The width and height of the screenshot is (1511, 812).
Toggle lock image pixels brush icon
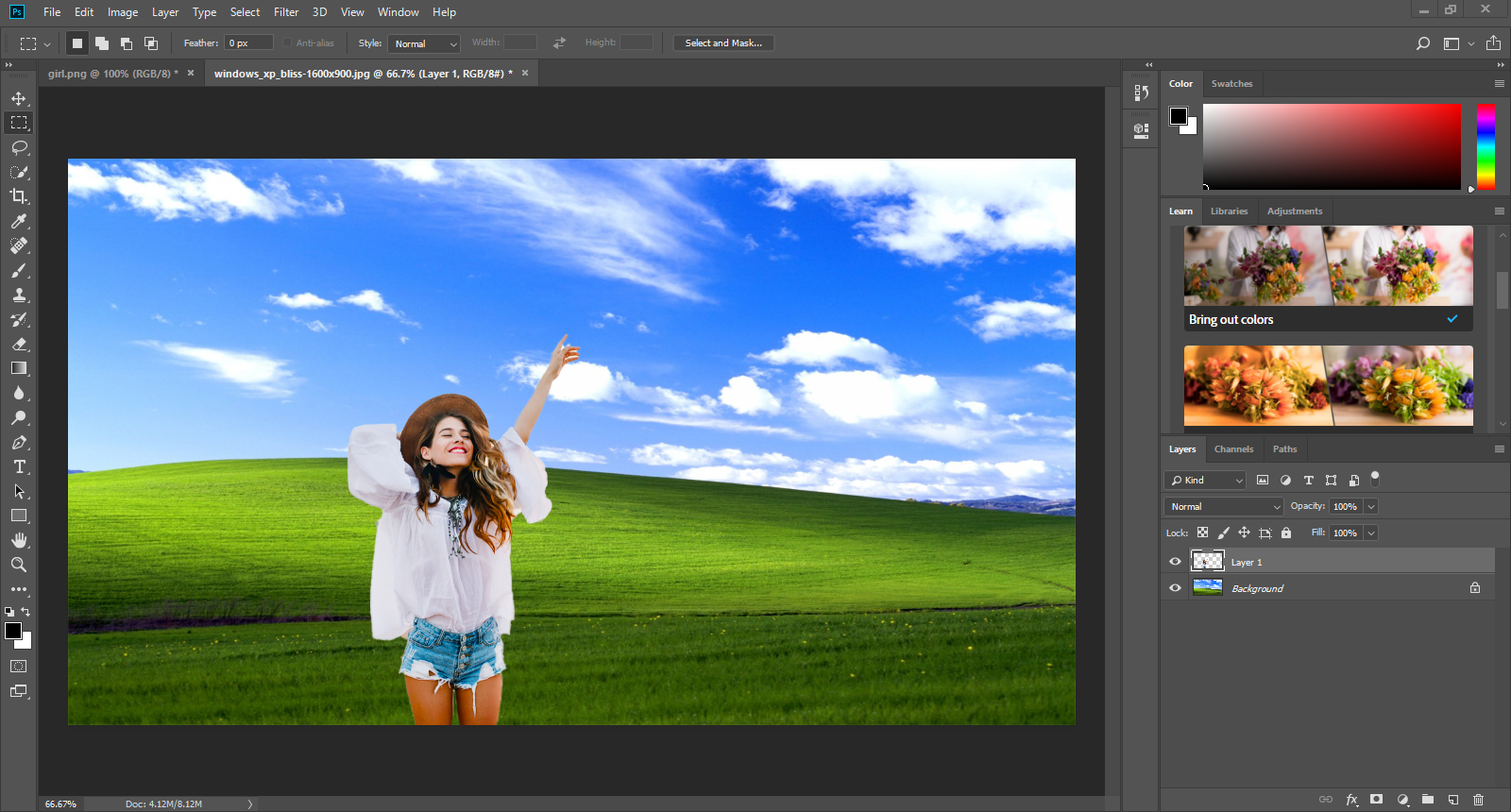click(x=1223, y=533)
